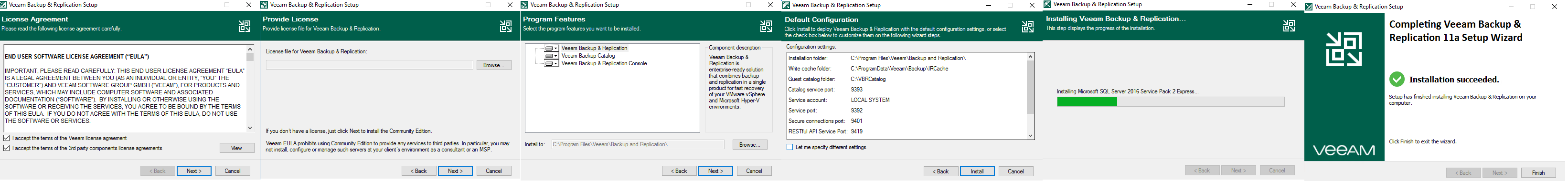Toggle accept Veeam license agreement checkbox
Screen dimensions: 1568x181
click(7, 139)
